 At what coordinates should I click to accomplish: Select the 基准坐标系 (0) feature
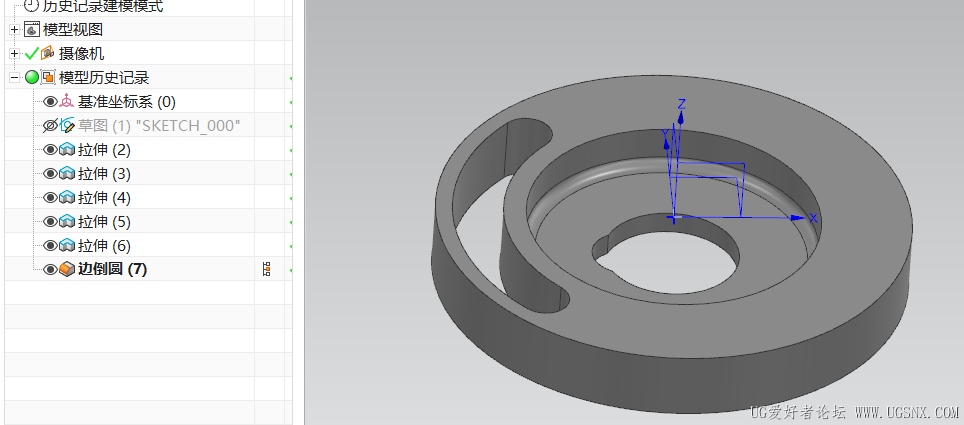coord(127,101)
